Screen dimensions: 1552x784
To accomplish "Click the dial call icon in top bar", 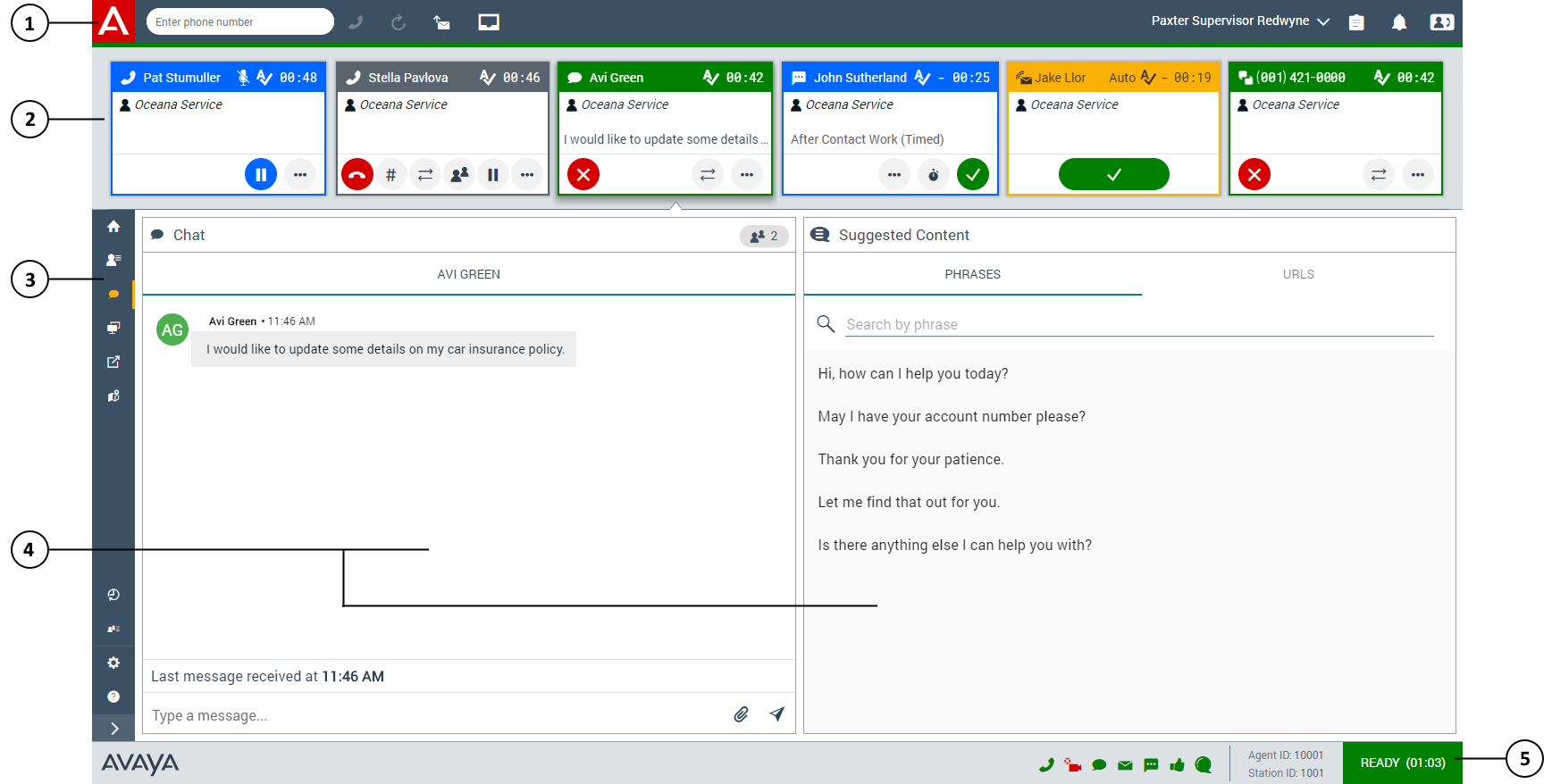I will point(356,22).
